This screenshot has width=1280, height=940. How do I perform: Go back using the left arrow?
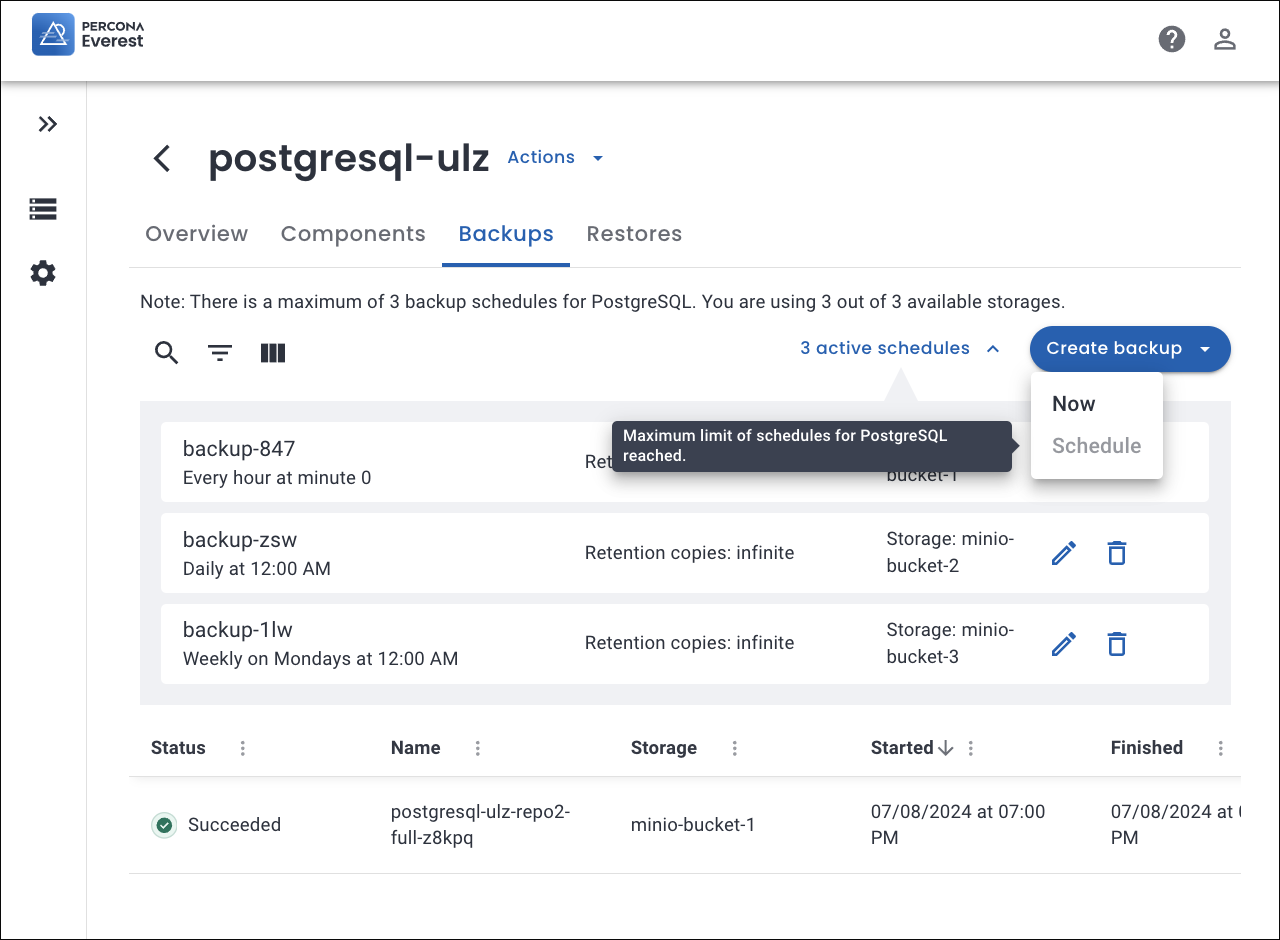pyautogui.click(x=162, y=158)
